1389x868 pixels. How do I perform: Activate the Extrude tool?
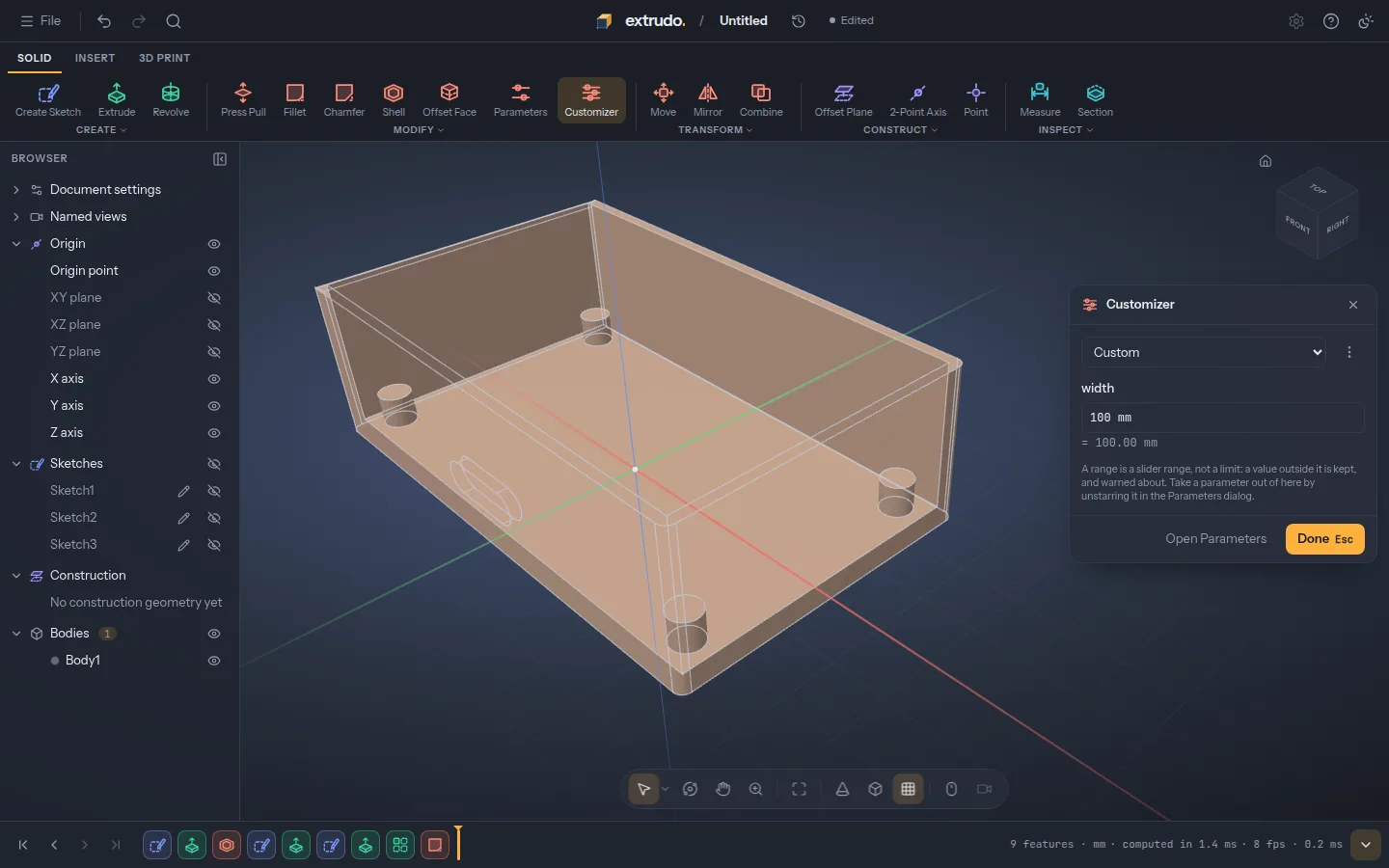117,100
